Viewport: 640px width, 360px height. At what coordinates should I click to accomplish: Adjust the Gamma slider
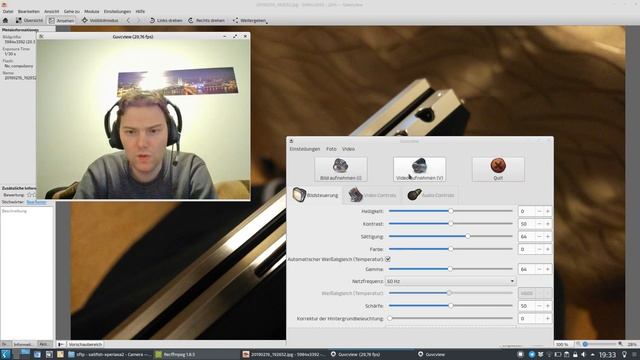point(451,269)
